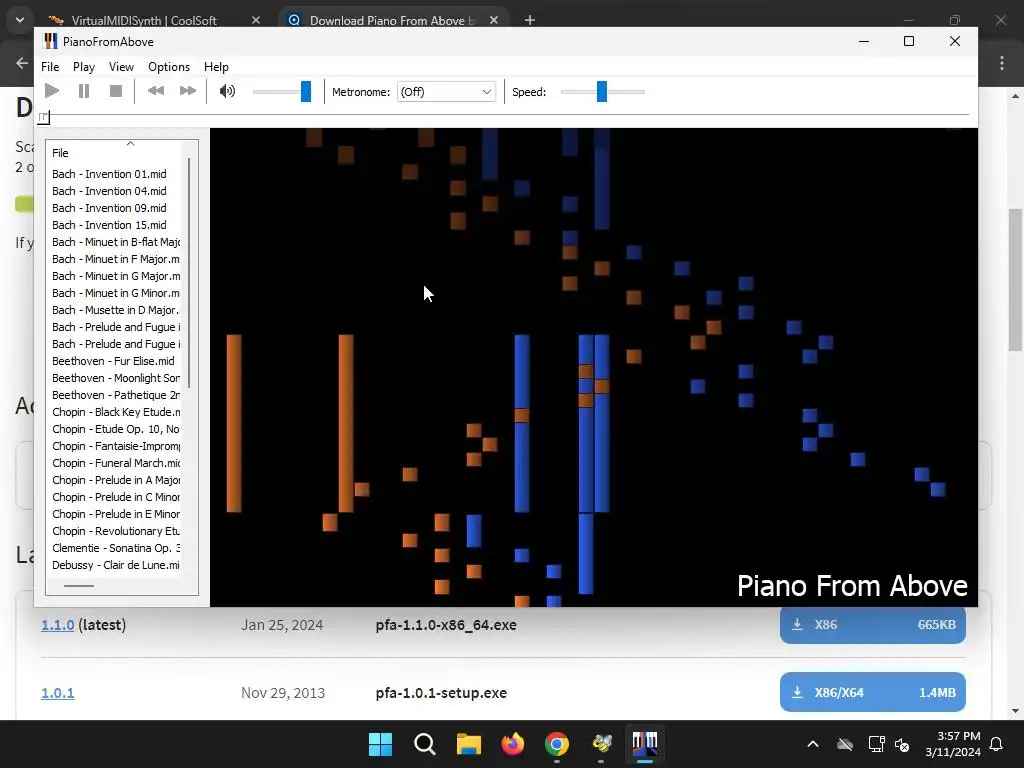This screenshot has width=1024, height=768.
Task: Open the File menu
Action: click(50, 67)
